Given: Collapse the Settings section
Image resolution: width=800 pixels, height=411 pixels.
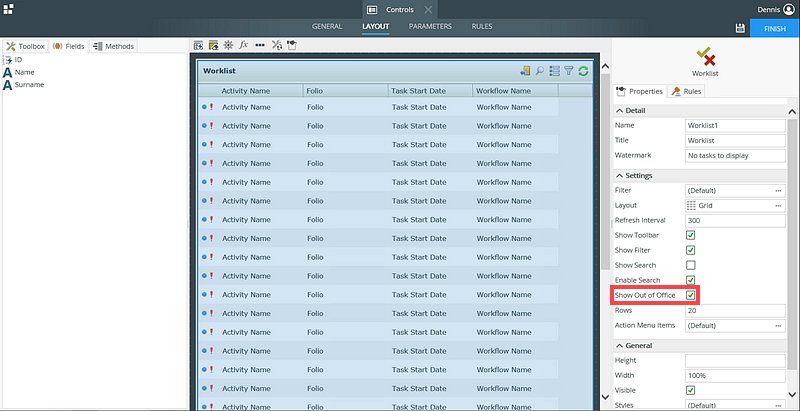Looking at the screenshot, I should pos(620,176).
